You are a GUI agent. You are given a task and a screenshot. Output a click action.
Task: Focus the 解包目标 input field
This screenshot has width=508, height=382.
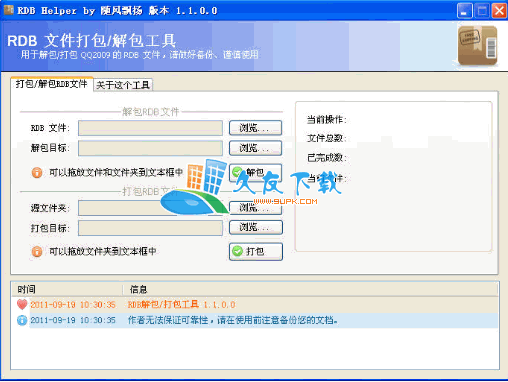tap(150, 148)
